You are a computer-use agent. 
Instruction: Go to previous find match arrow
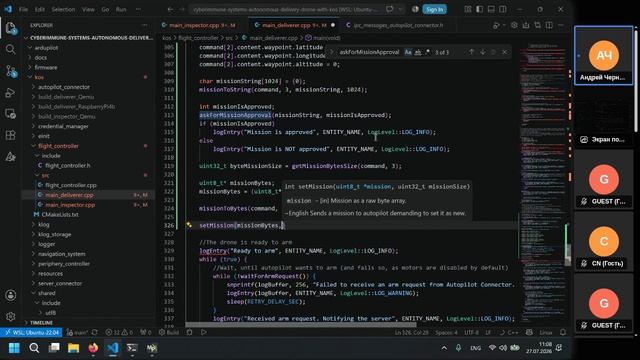click(x=471, y=52)
